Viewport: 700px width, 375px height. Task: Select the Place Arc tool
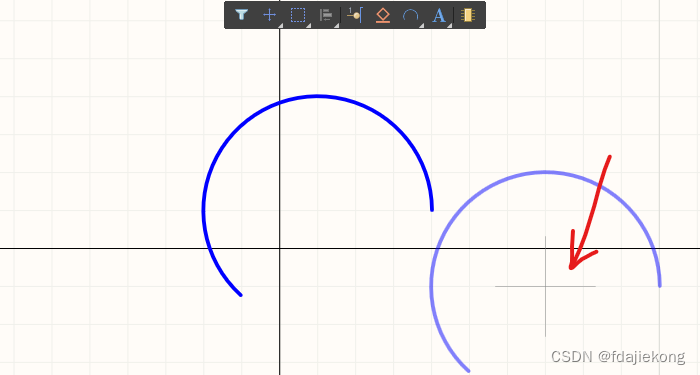coord(410,16)
